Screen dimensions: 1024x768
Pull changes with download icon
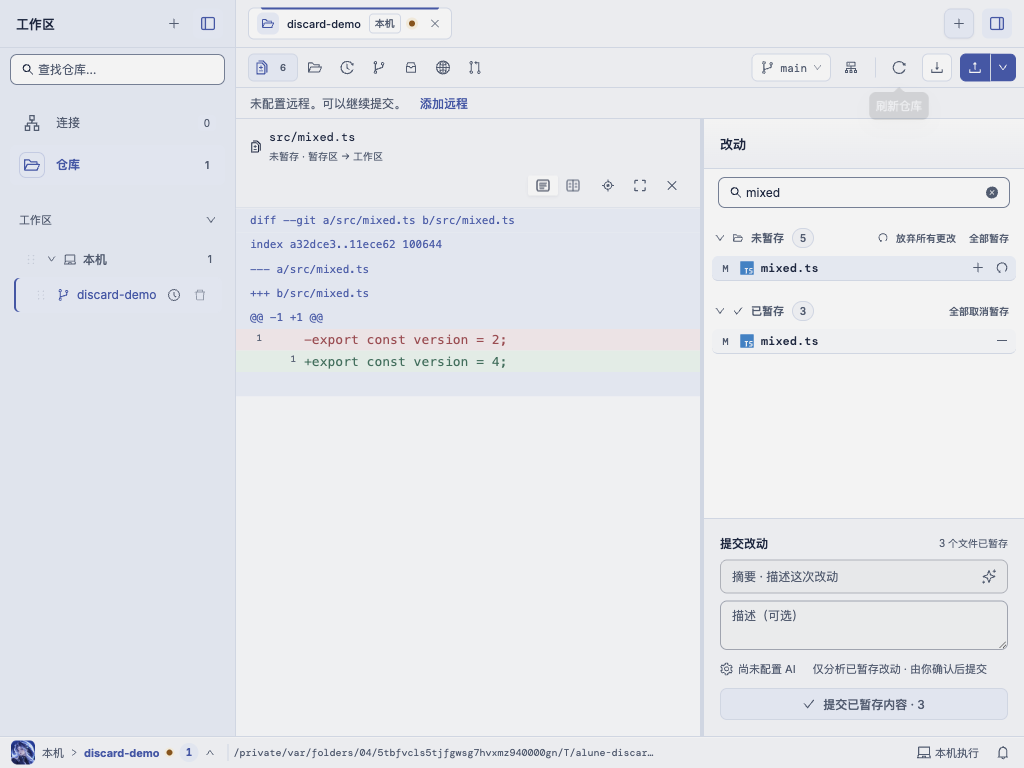point(936,67)
